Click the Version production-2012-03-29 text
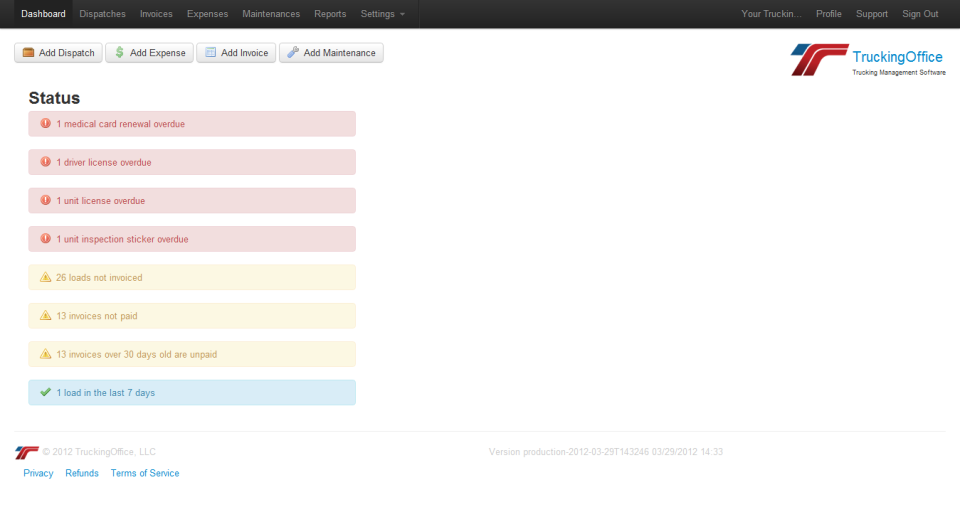 click(x=606, y=452)
